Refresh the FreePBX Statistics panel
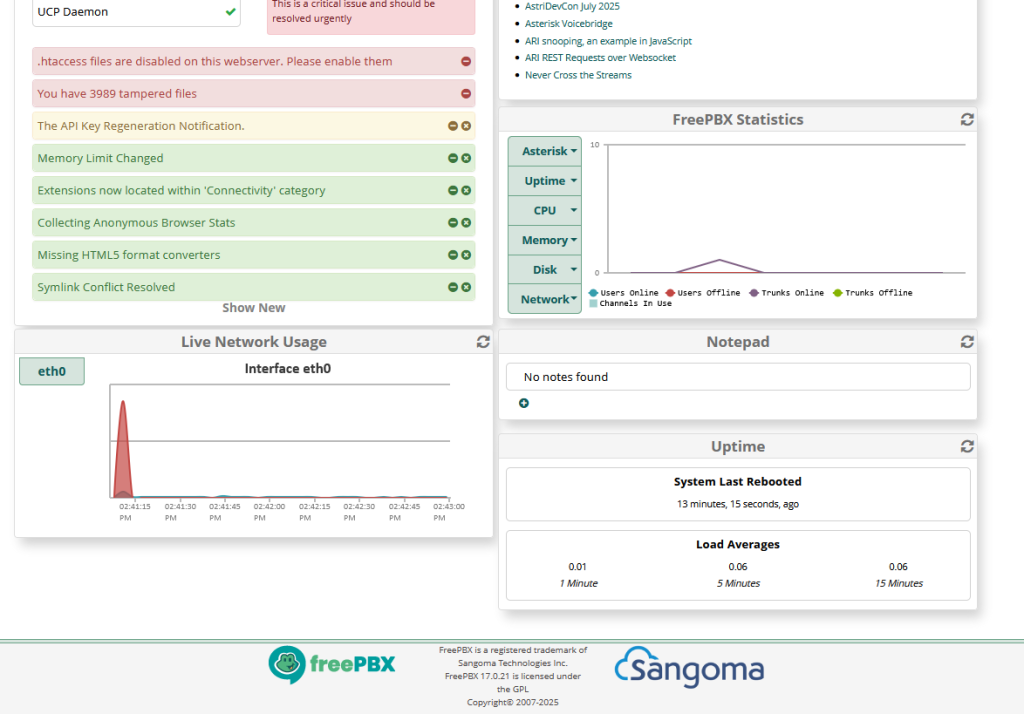Screen dimensions: 1024x714 coord(966,120)
